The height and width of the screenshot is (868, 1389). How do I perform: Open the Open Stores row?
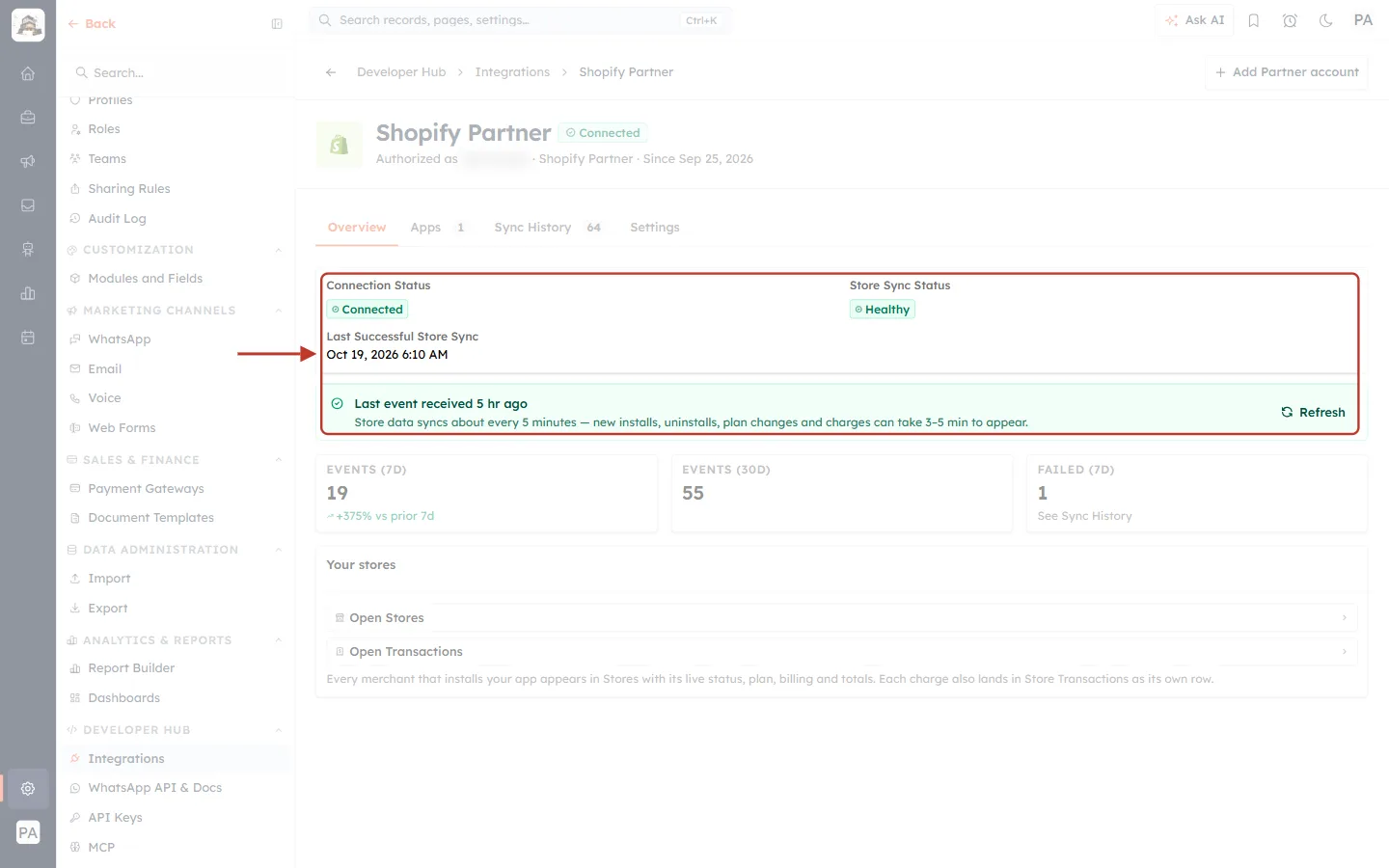tap(842, 618)
